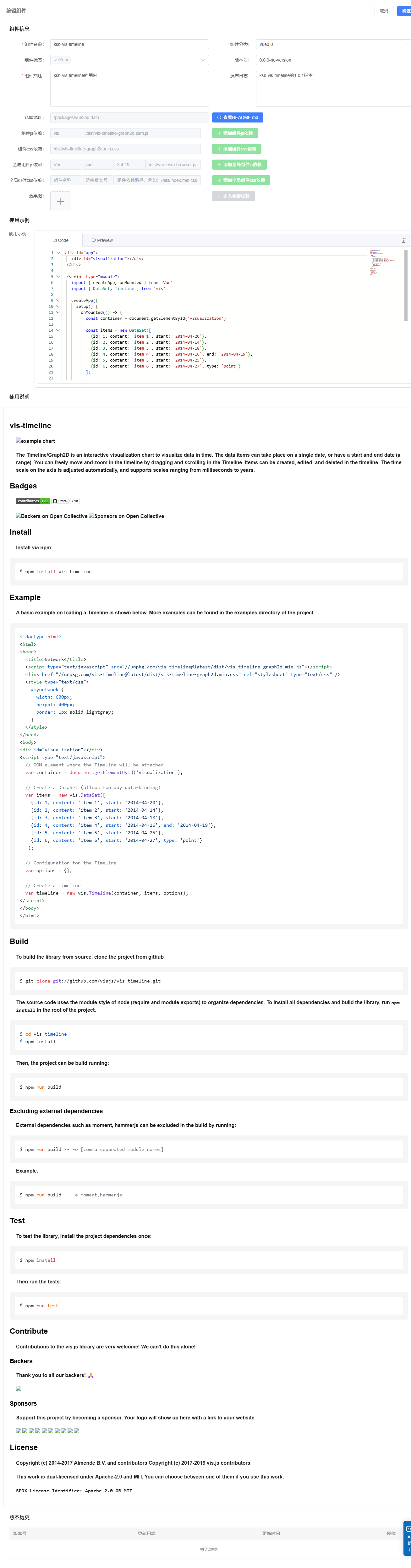Collapse code fold arrow at line 11
411x1568 pixels.
pyautogui.click(x=58, y=313)
